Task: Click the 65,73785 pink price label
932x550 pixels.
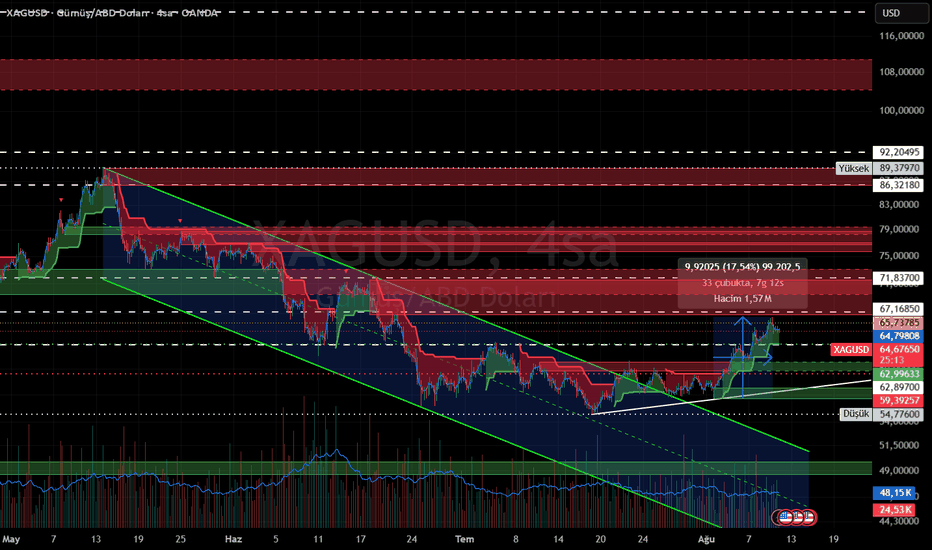Action: (899, 323)
